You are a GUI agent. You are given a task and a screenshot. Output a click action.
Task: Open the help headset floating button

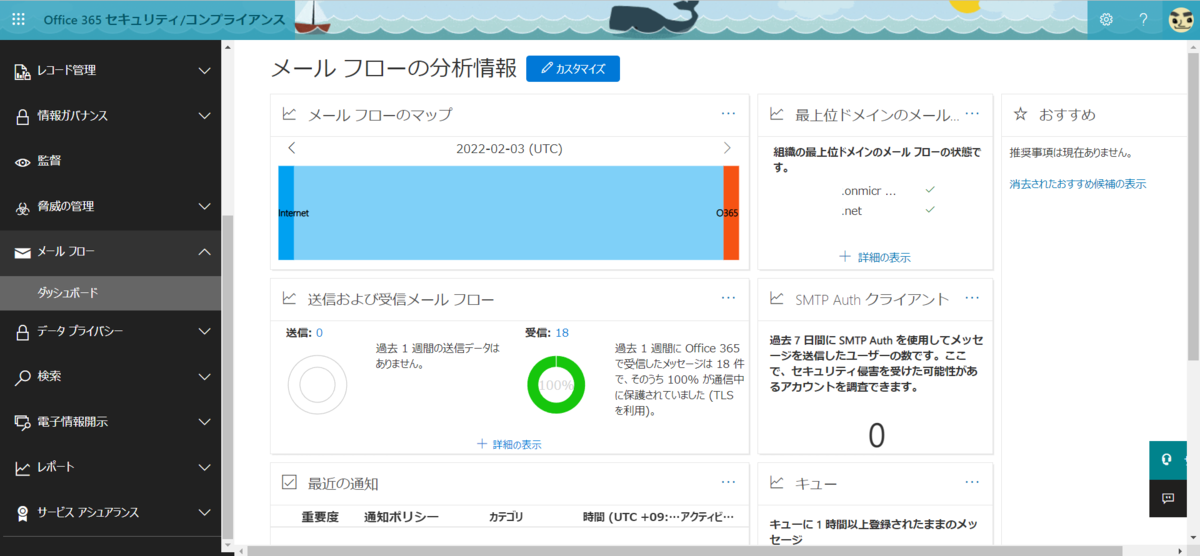[x=1166, y=458]
